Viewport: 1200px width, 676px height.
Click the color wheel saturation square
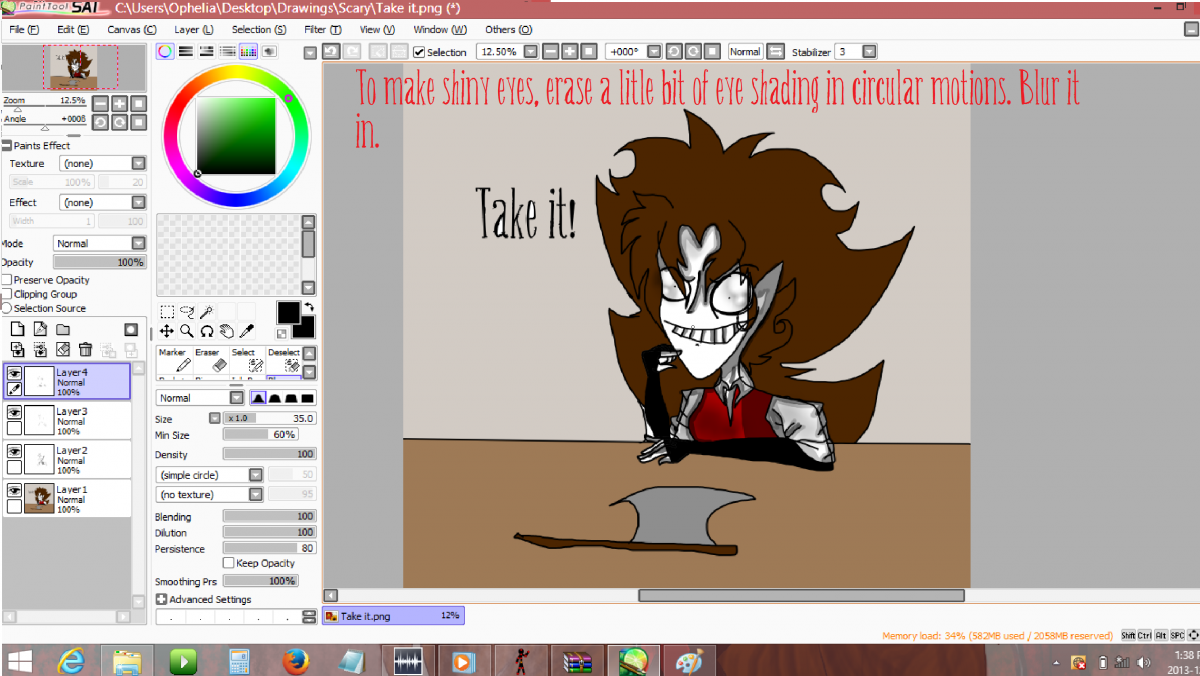(x=236, y=136)
